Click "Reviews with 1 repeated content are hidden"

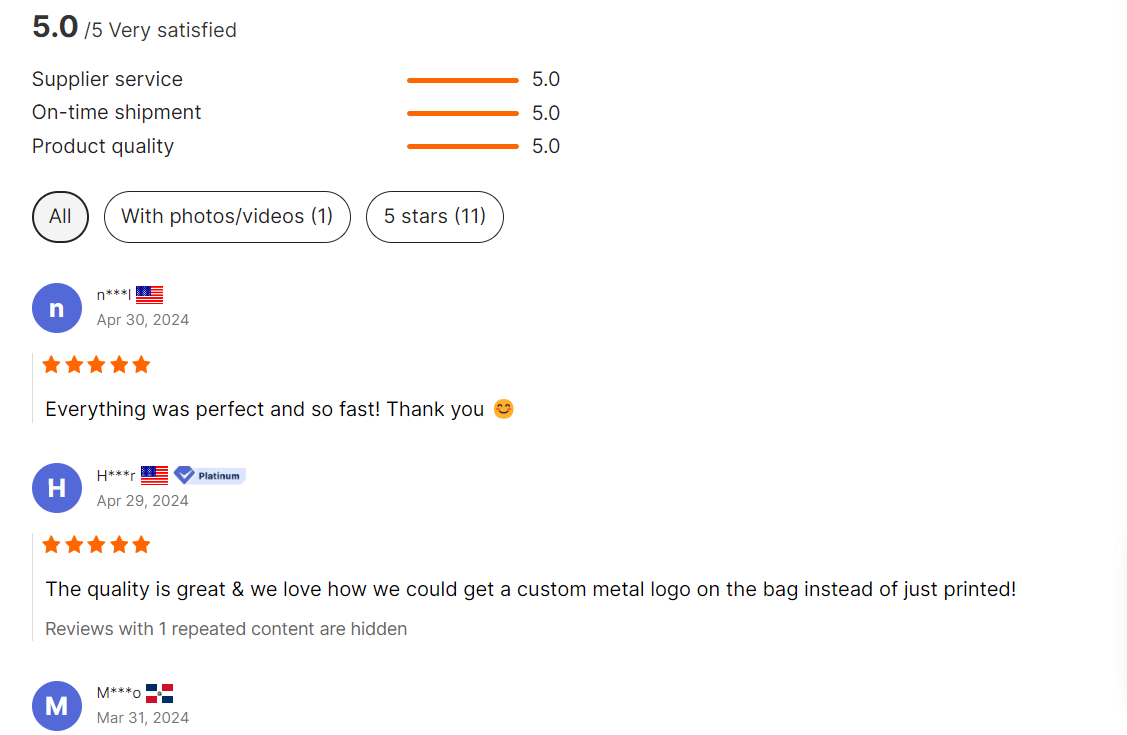226,629
